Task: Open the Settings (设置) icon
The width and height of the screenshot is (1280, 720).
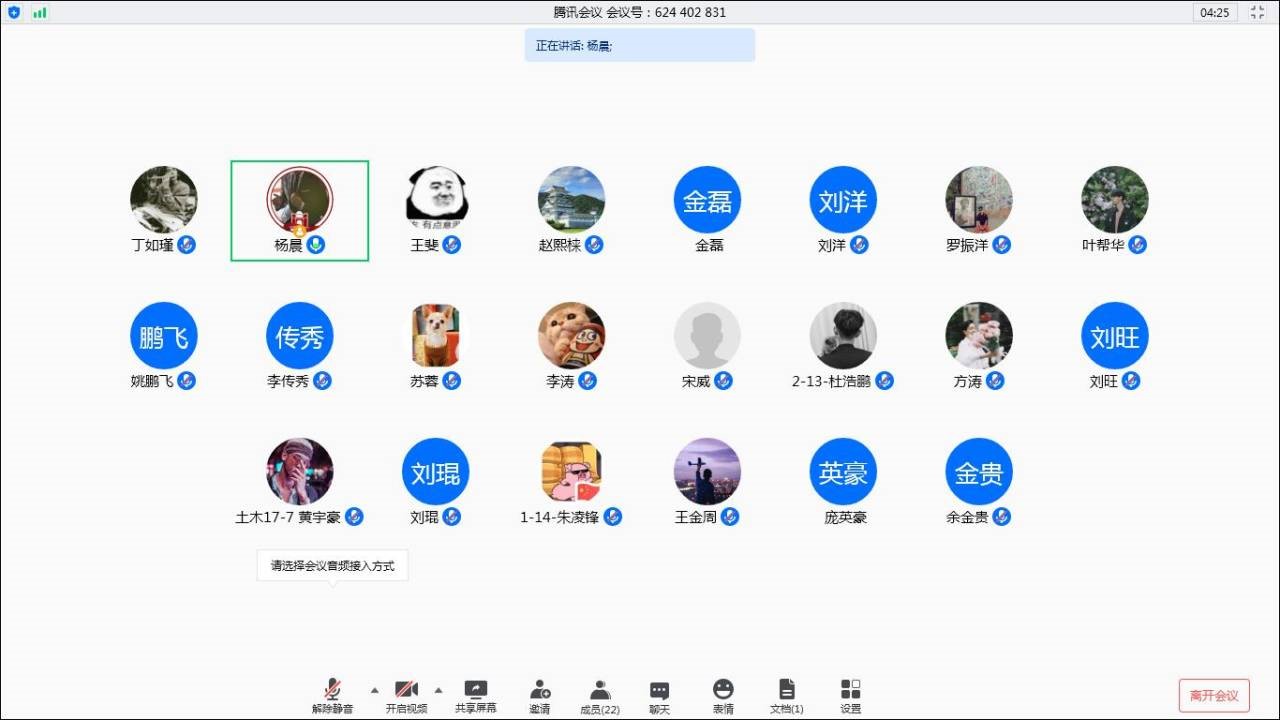Action: (x=850, y=690)
